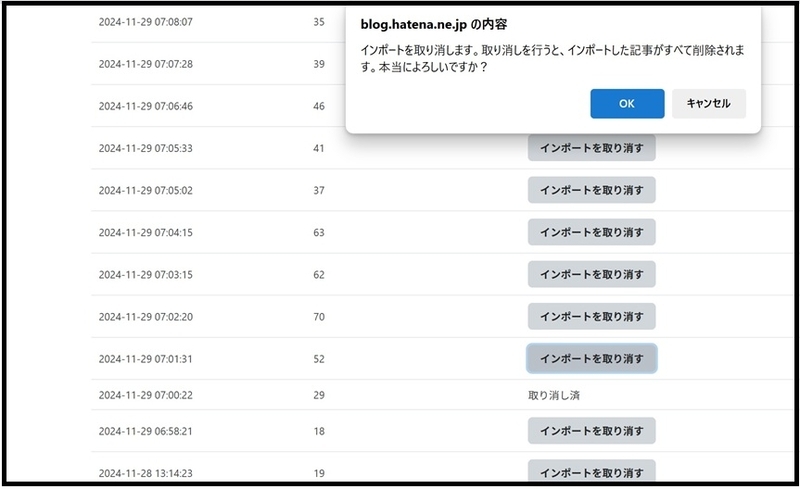Cancel import for the 07:05:33 row
This screenshot has height=489, width=800.
(591, 148)
